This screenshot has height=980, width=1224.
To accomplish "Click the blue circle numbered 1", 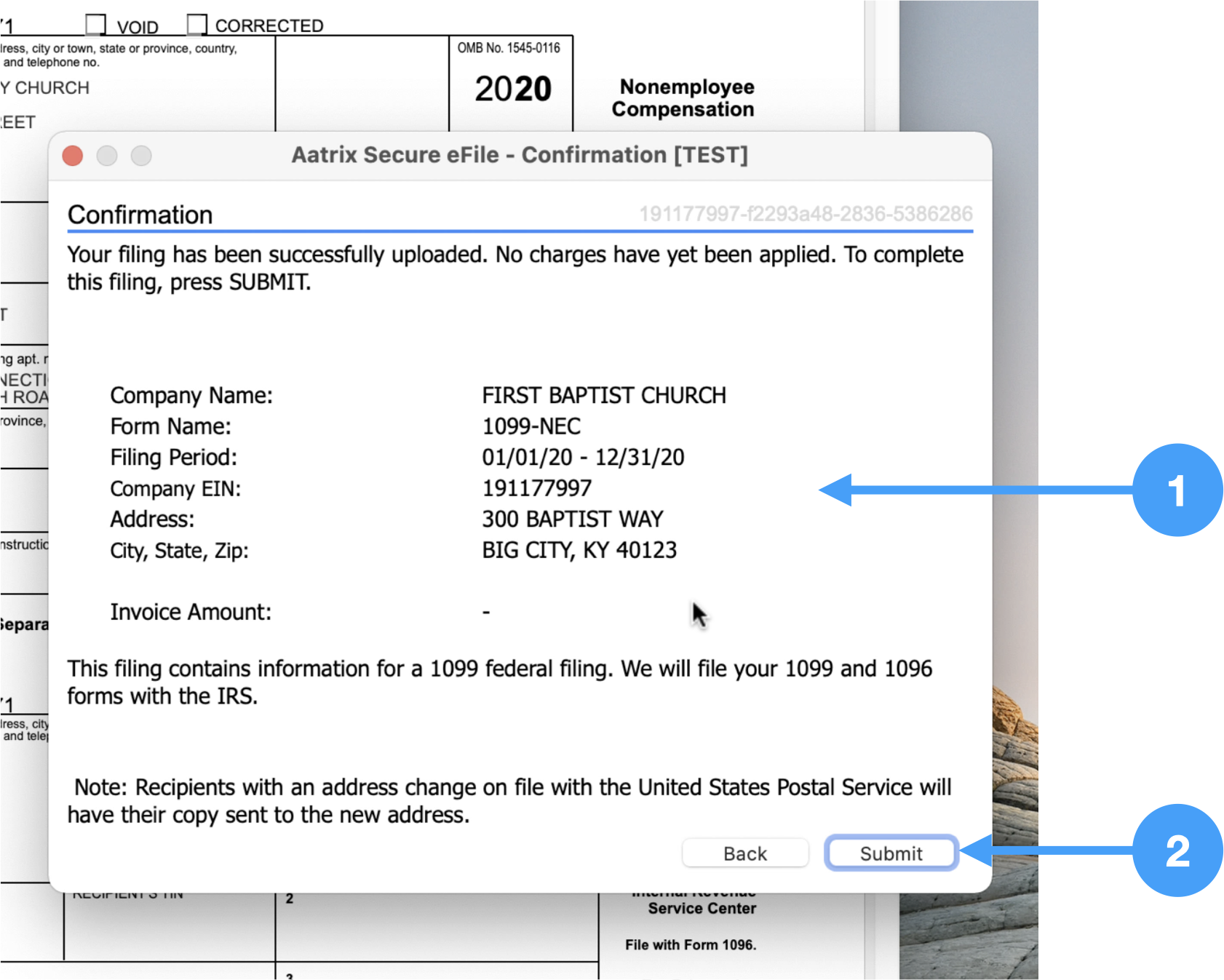I will [x=1177, y=490].
